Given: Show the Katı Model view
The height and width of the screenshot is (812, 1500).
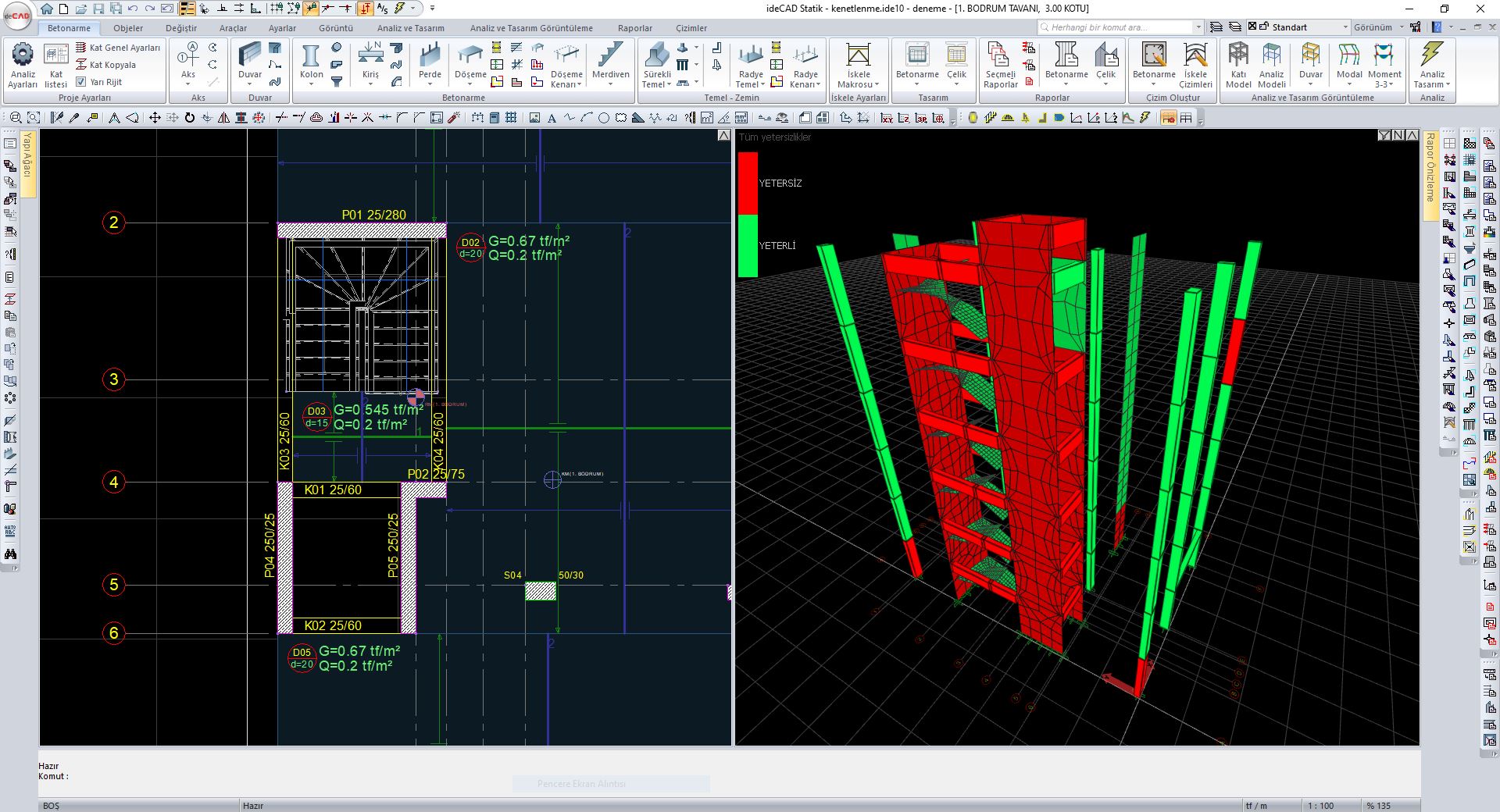Looking at the screenshot, I should pos(1238,65).
